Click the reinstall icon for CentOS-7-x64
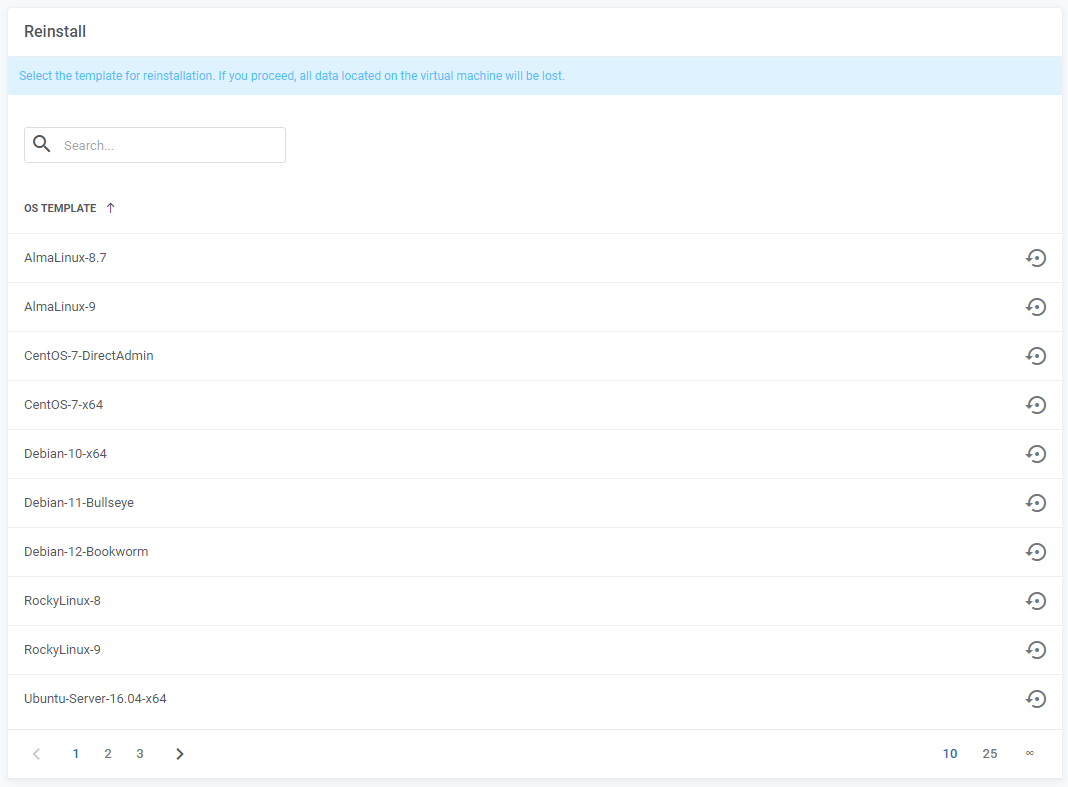The width and height of the screenshot is (1068, 787). point(1036,404)
